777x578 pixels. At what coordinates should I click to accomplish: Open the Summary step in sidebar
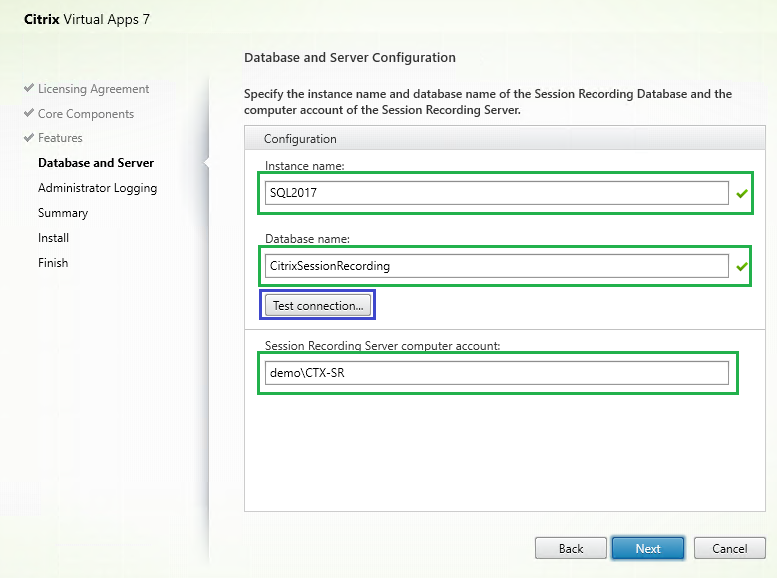click(63, 213)
